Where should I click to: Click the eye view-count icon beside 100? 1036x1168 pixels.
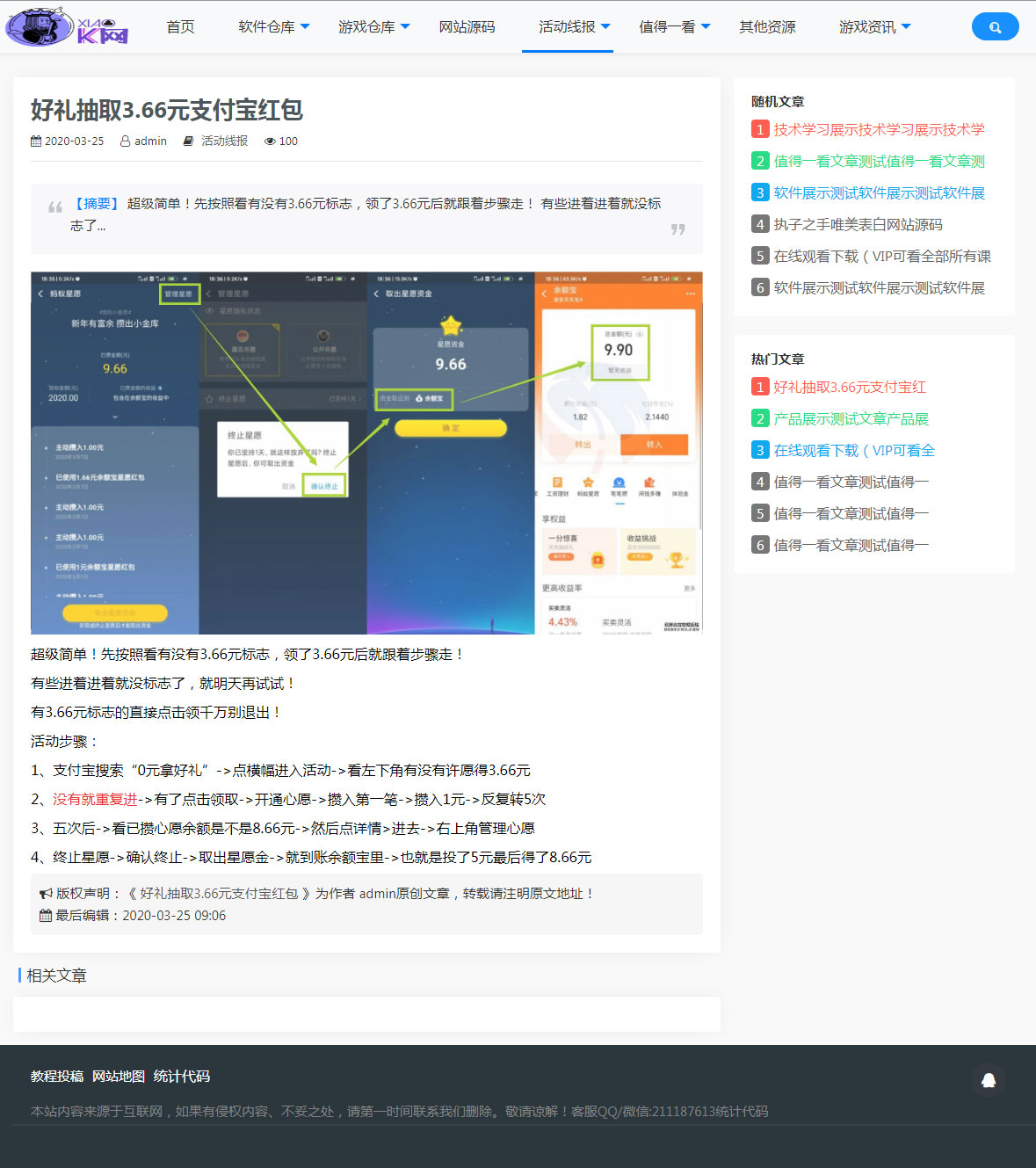[x=270, y=141]
